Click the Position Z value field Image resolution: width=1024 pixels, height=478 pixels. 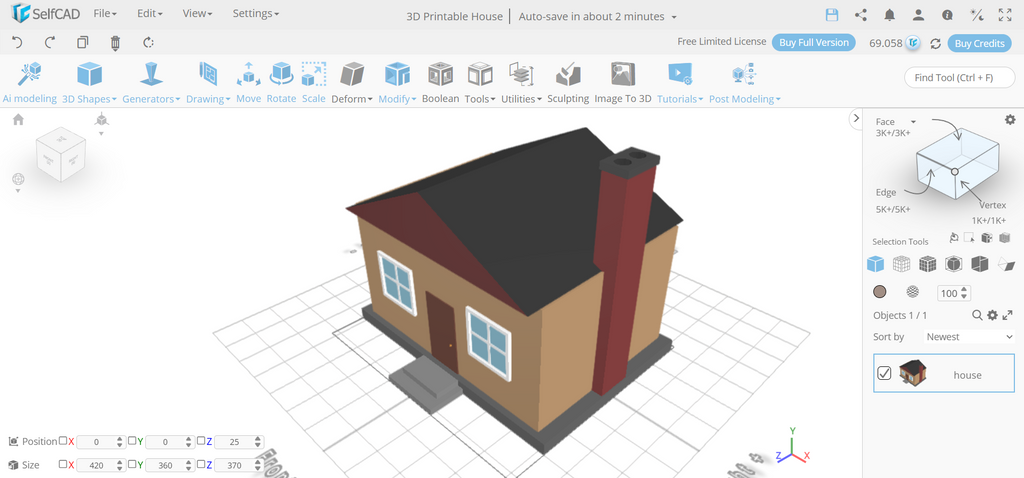(238, 442)
